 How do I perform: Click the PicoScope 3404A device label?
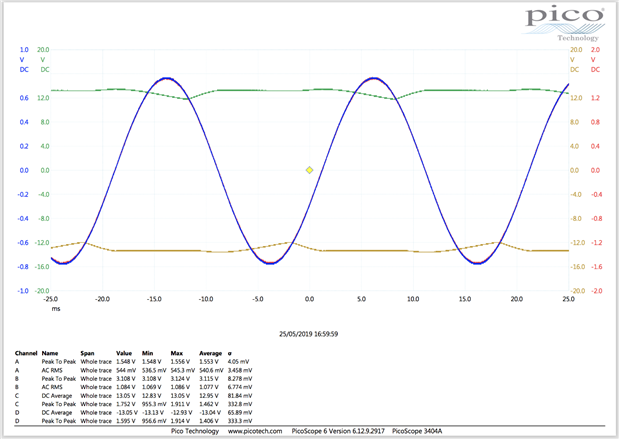click(419, 432)
